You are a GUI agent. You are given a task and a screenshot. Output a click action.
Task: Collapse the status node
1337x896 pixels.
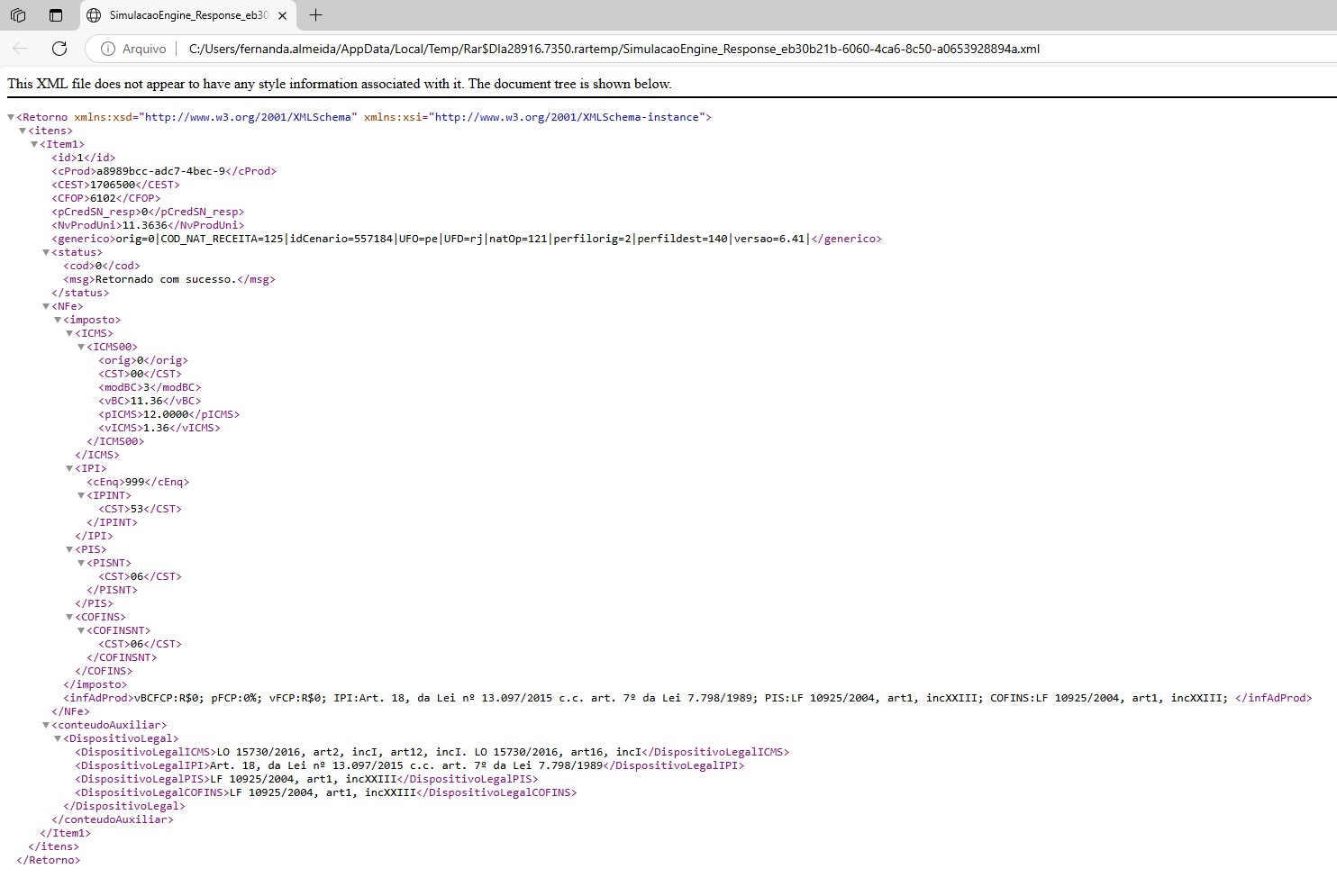pos(46,252)
